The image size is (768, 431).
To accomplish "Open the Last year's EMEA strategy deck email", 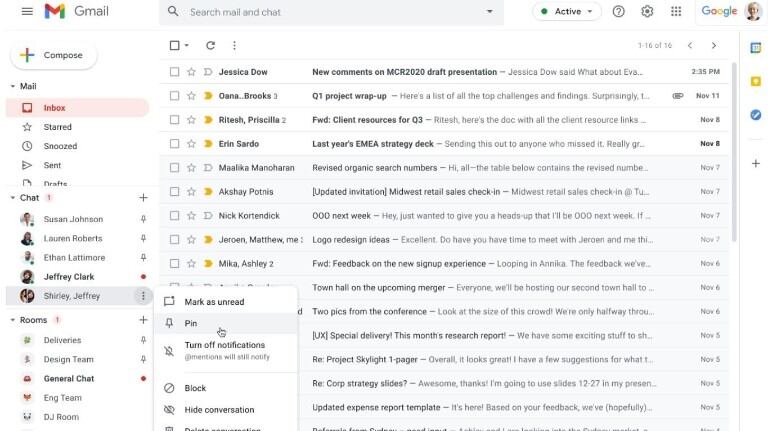I will coord(444,144).
